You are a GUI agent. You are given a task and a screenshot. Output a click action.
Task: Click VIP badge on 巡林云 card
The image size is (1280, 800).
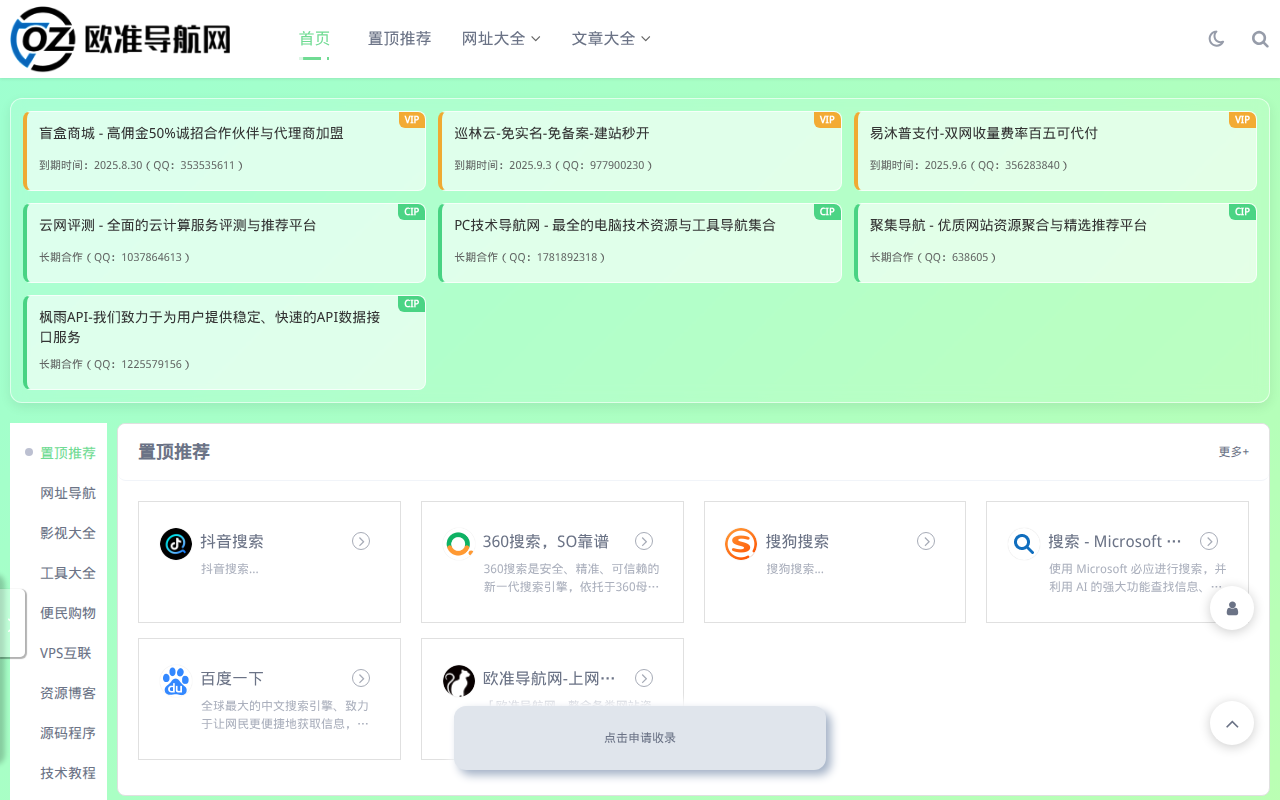point(827,120)
